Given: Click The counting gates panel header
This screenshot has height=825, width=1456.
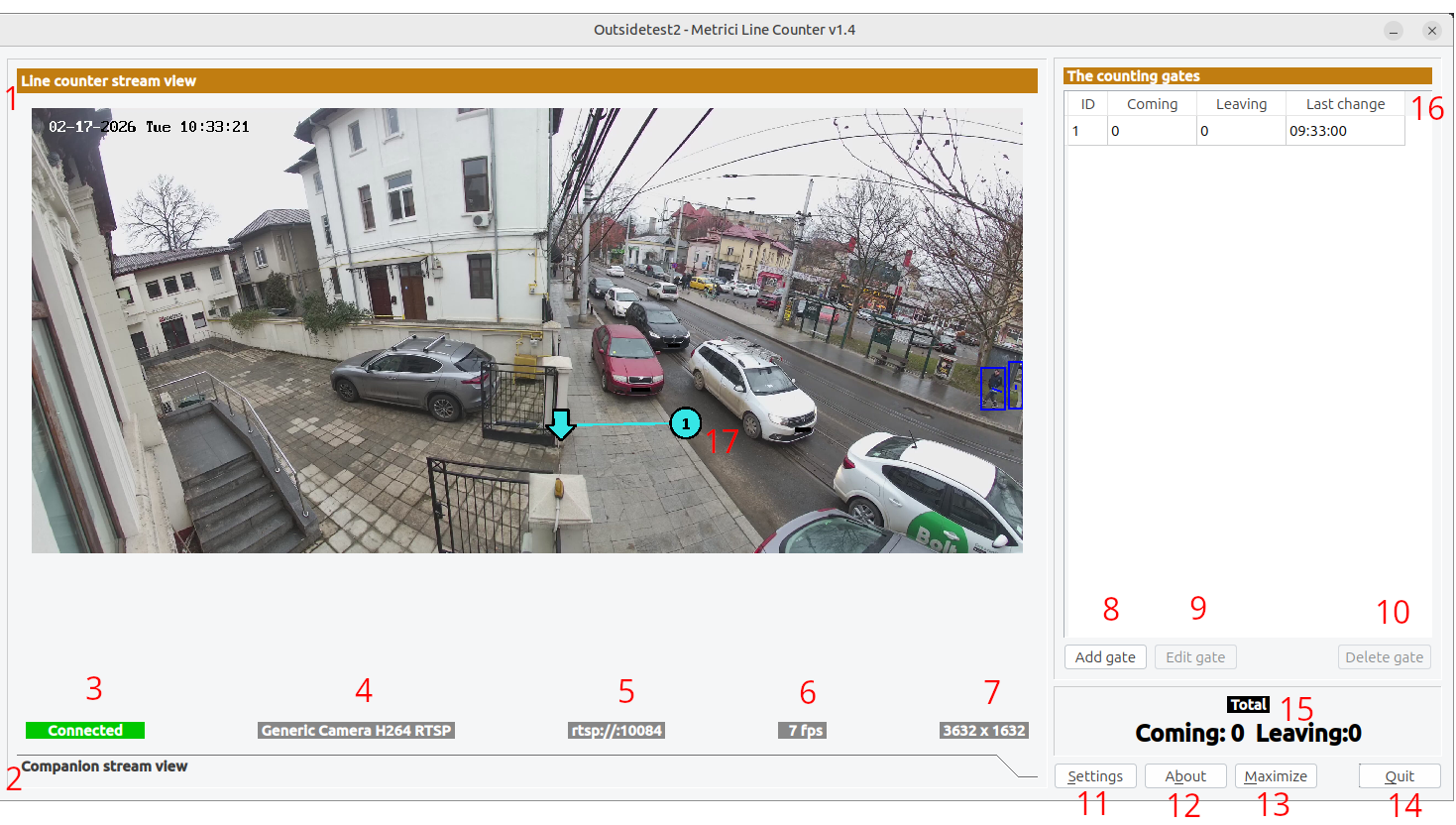Looking at the screenshot, I should 1248,76.
